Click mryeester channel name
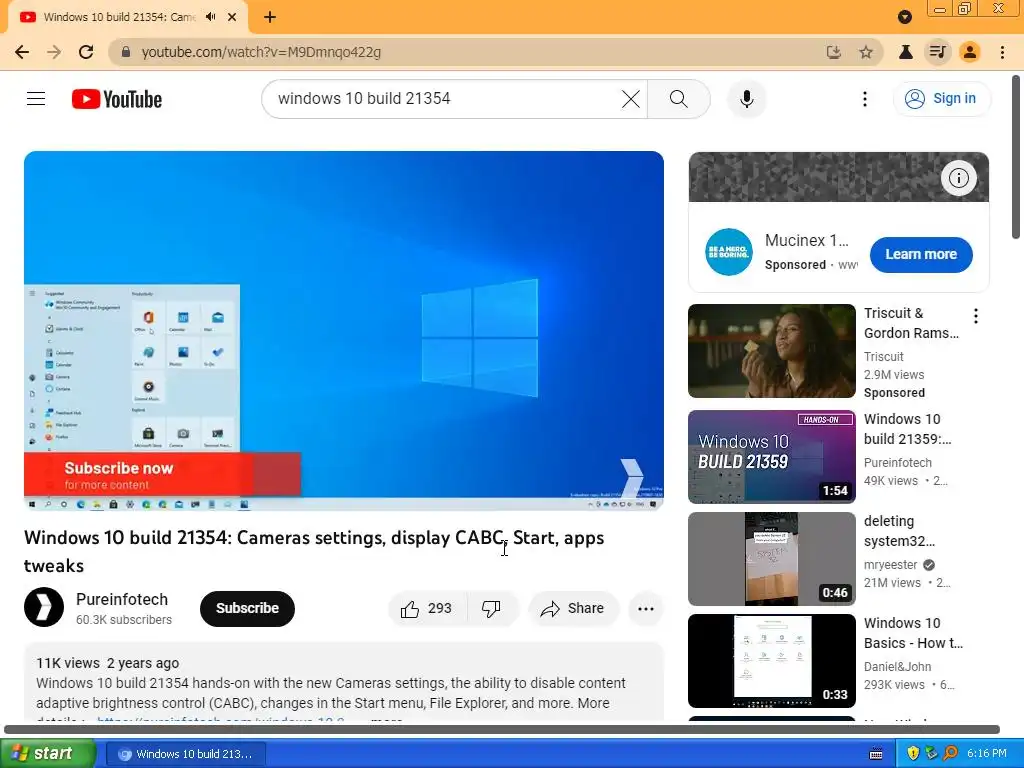The height and width of the screenshot is (768, 1024). tap(891, 565)
